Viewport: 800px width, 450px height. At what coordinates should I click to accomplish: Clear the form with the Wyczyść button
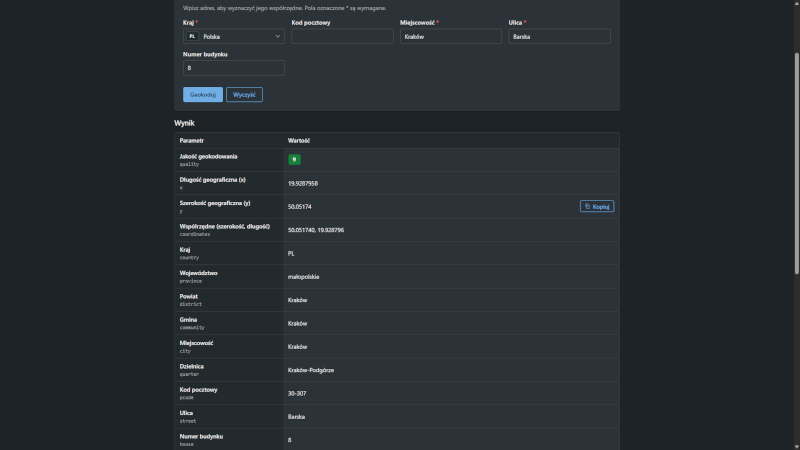pyautogui.click(x=244, y=94)
